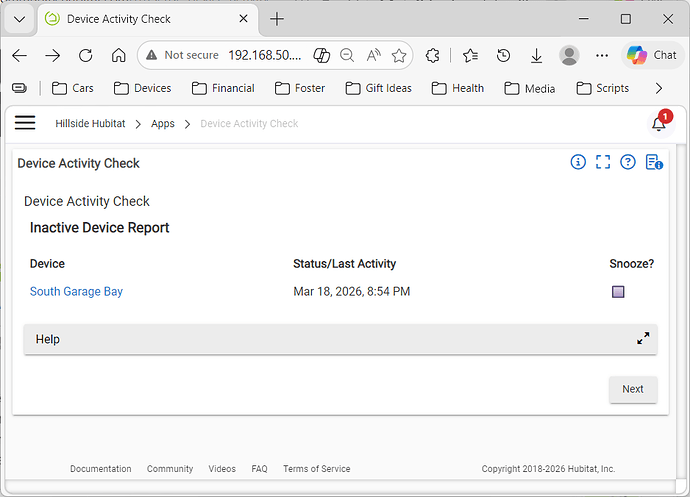Click the Read aloud icon
The image size is (690, 497).
tap(373, 55)
